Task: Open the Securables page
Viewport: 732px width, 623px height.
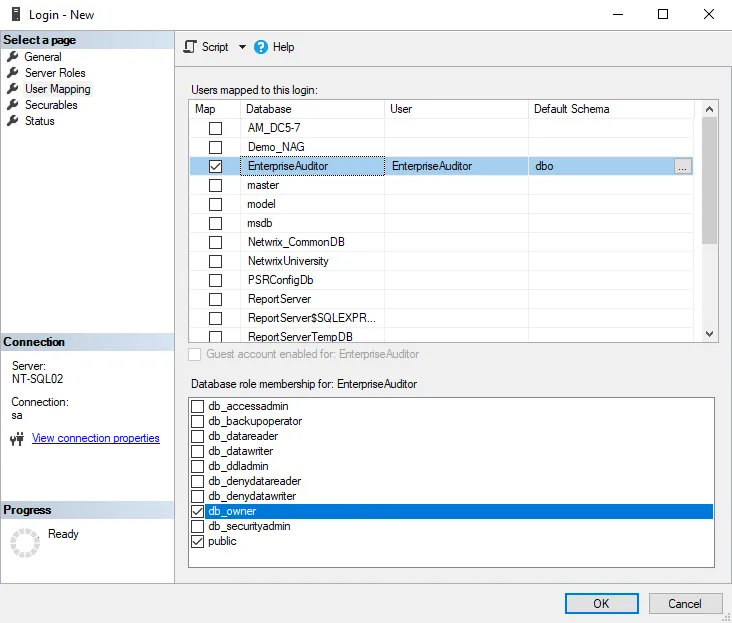Action: pos(51,105)
